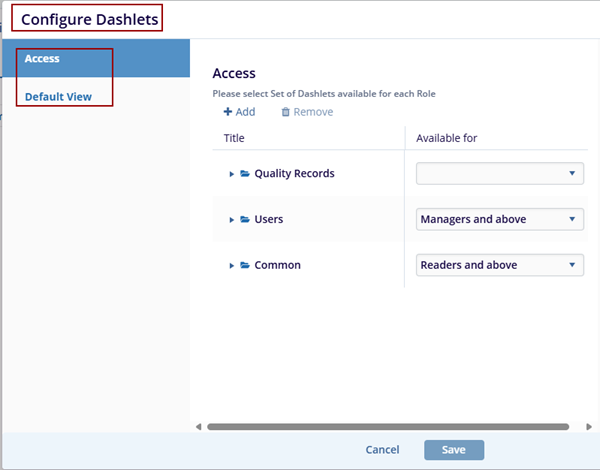
Task: Switch to the Default View tab
Action: [58, 97]
